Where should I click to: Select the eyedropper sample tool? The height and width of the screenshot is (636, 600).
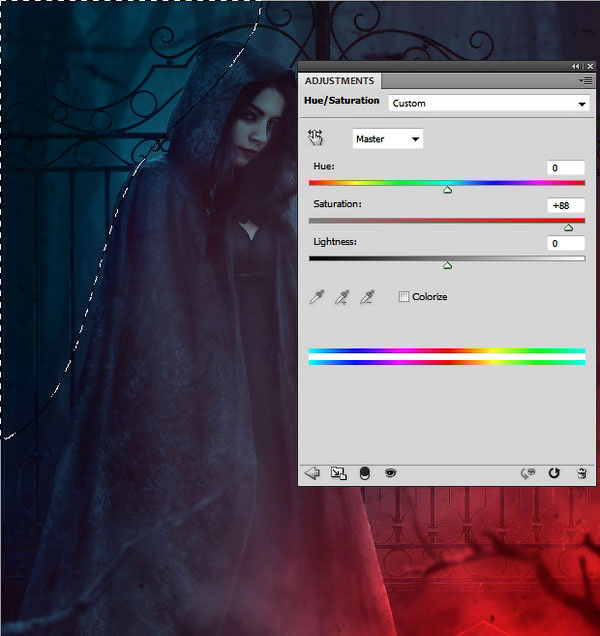click(x=316, y=297)
